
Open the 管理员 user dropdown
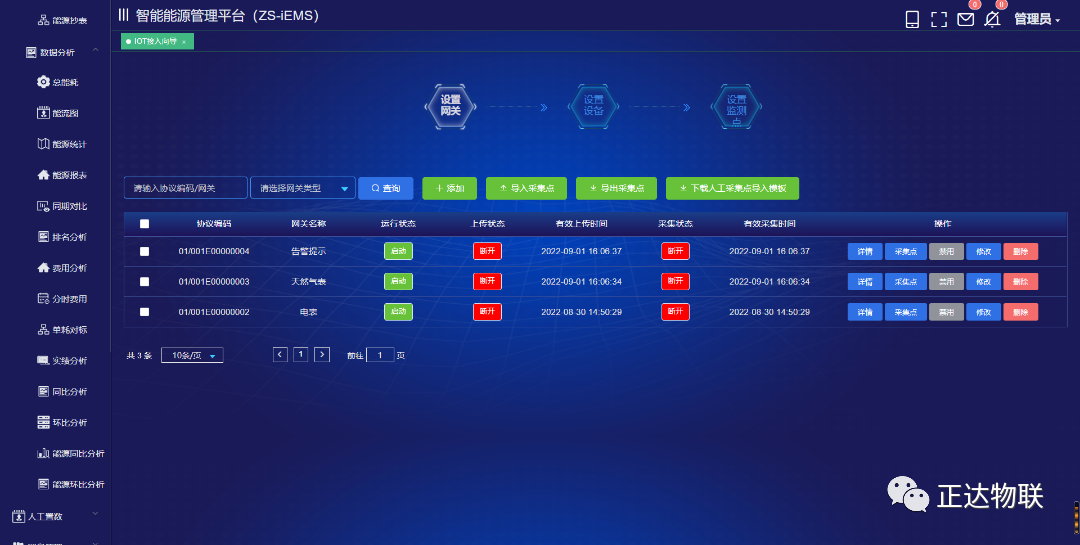tap(1037, 19)
